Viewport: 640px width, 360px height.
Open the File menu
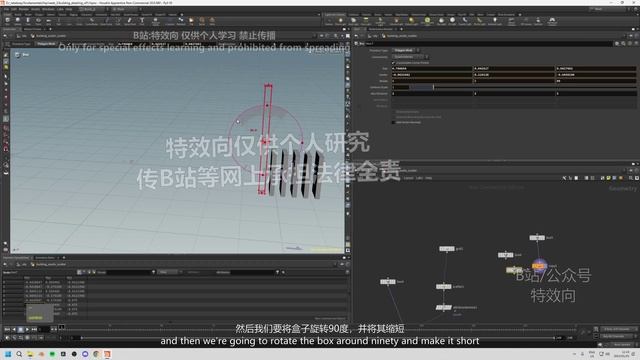tap(7, 9)
